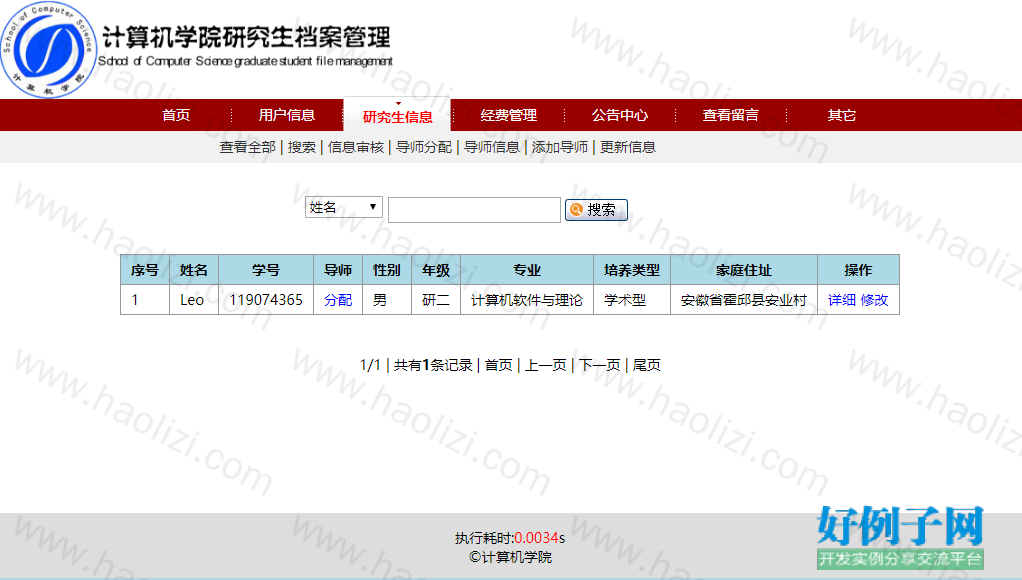Click the 搜索 button with magnifier icon
The width and height of the screenshot is (1022, 580).
tap(596, 210)
